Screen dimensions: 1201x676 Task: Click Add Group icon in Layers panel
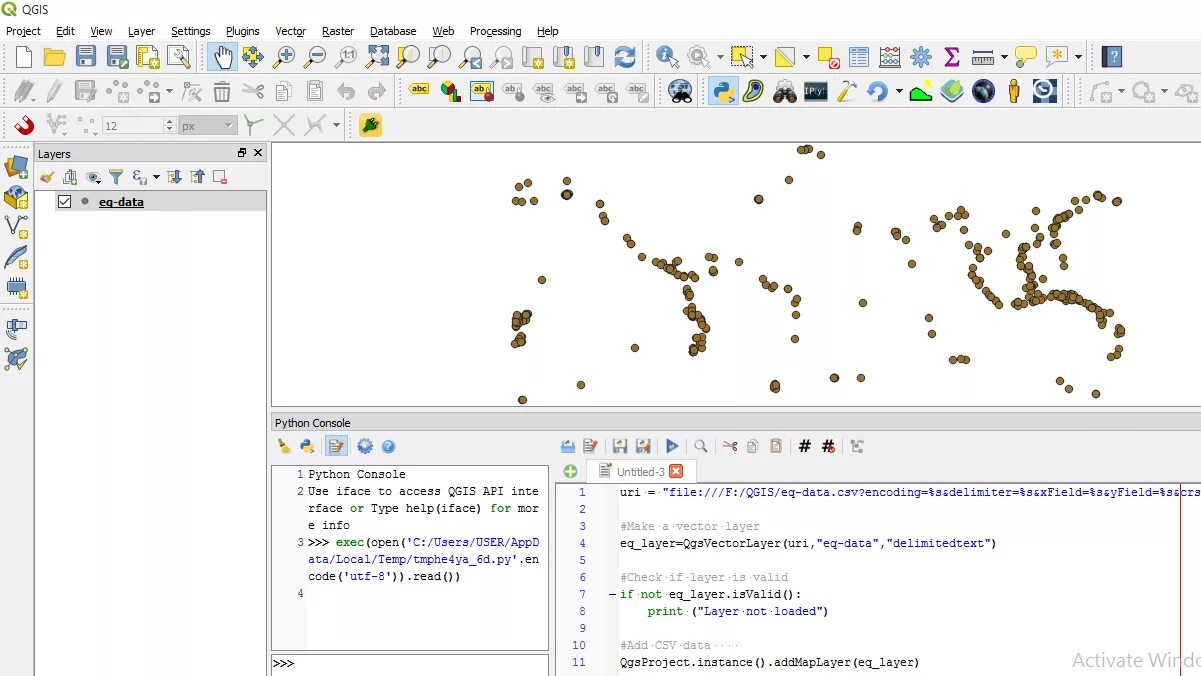pos(70,177)
